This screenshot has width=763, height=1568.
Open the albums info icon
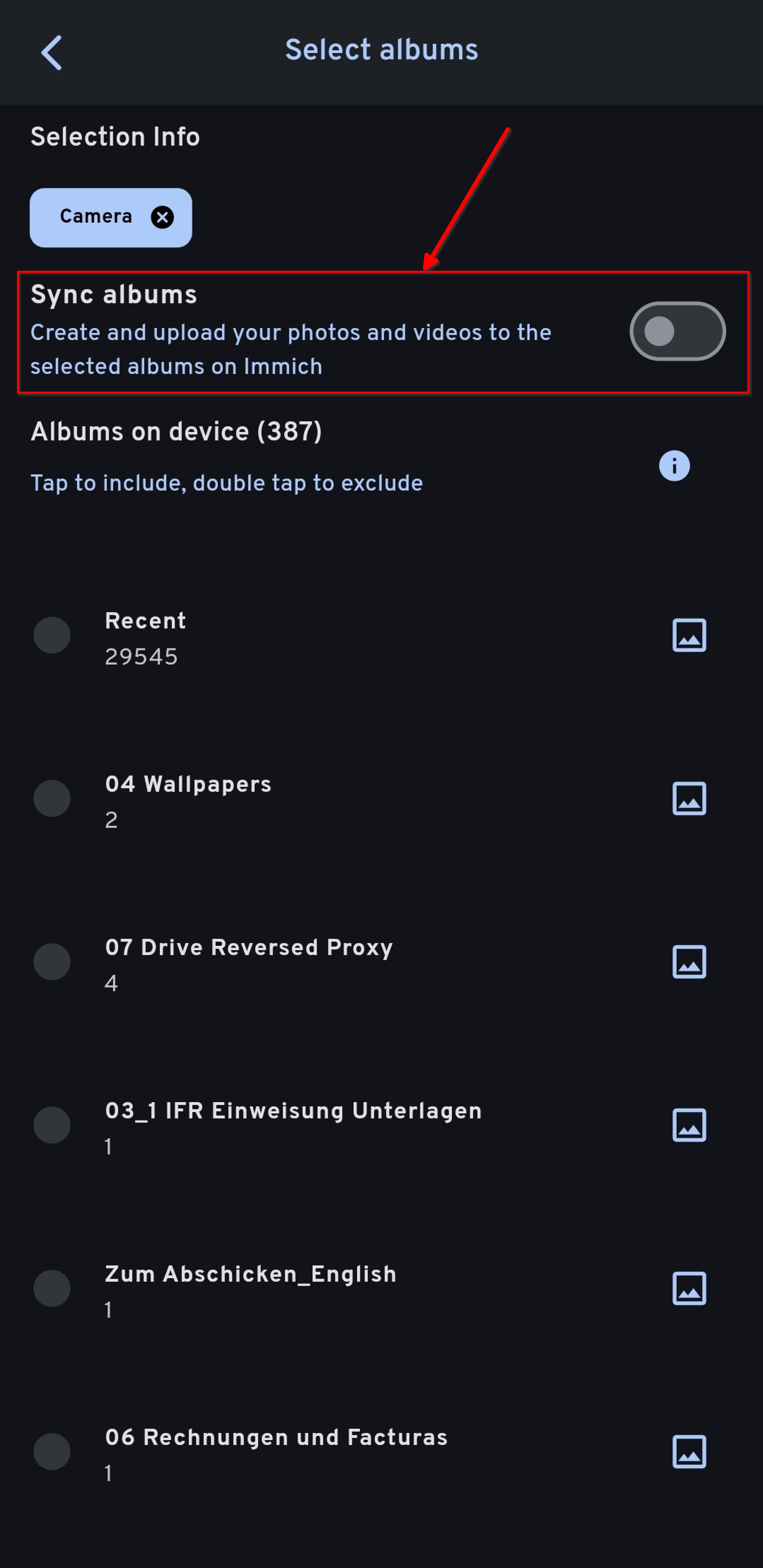click(x=674, y=466)
